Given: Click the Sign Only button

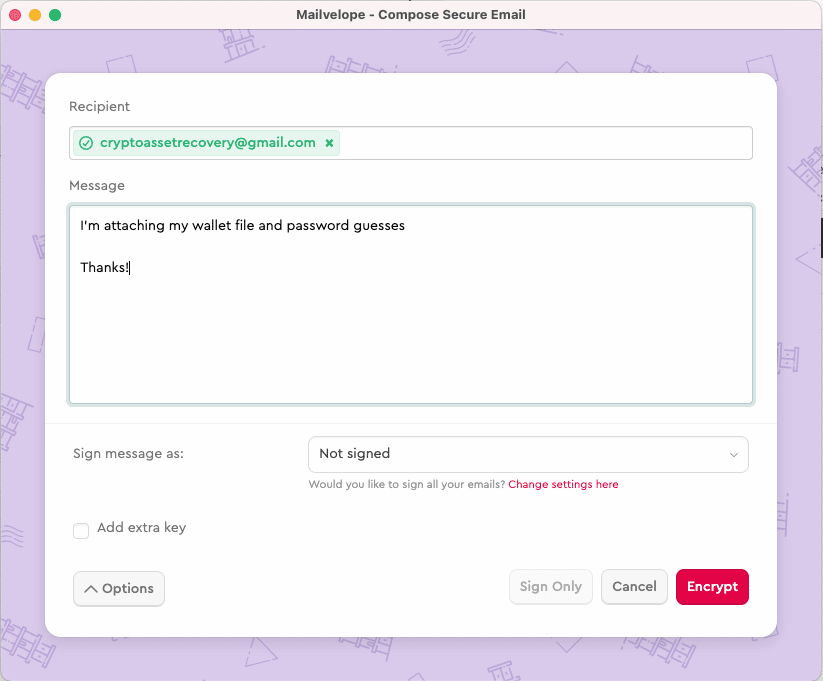Looking at the screenshot, I should [x=550, y=587].
